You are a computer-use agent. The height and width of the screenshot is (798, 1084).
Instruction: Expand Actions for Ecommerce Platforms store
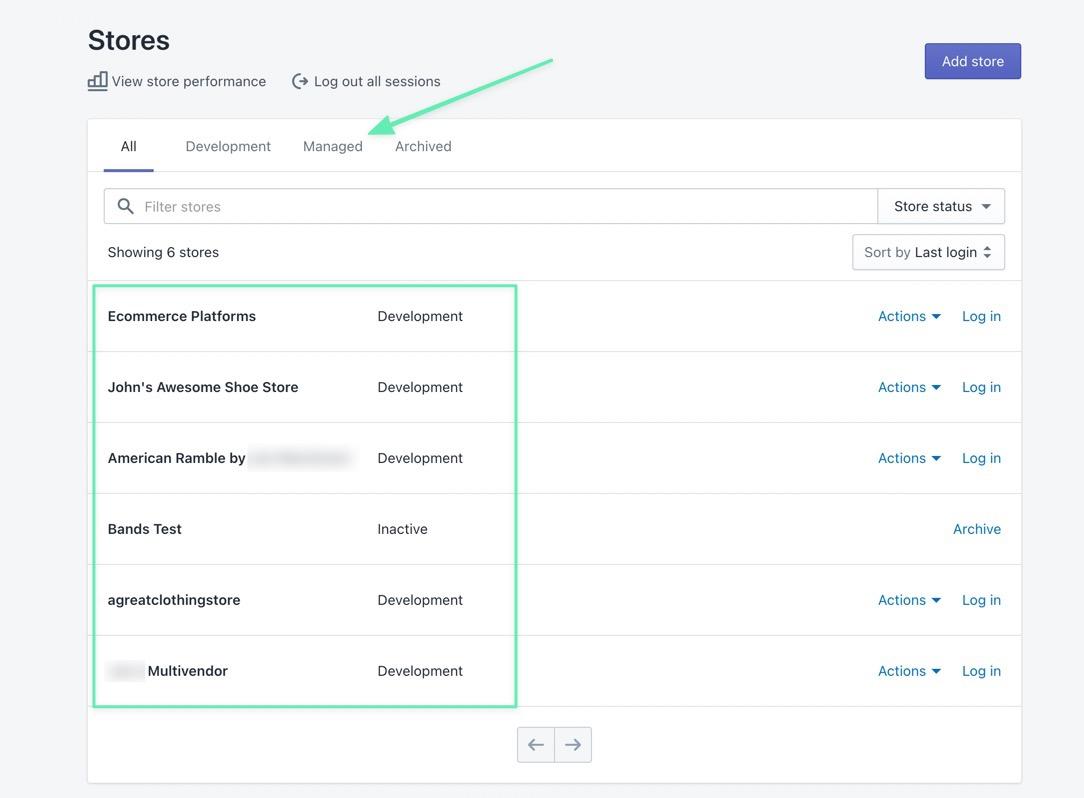pyautogui.click(x=908, y=316)
